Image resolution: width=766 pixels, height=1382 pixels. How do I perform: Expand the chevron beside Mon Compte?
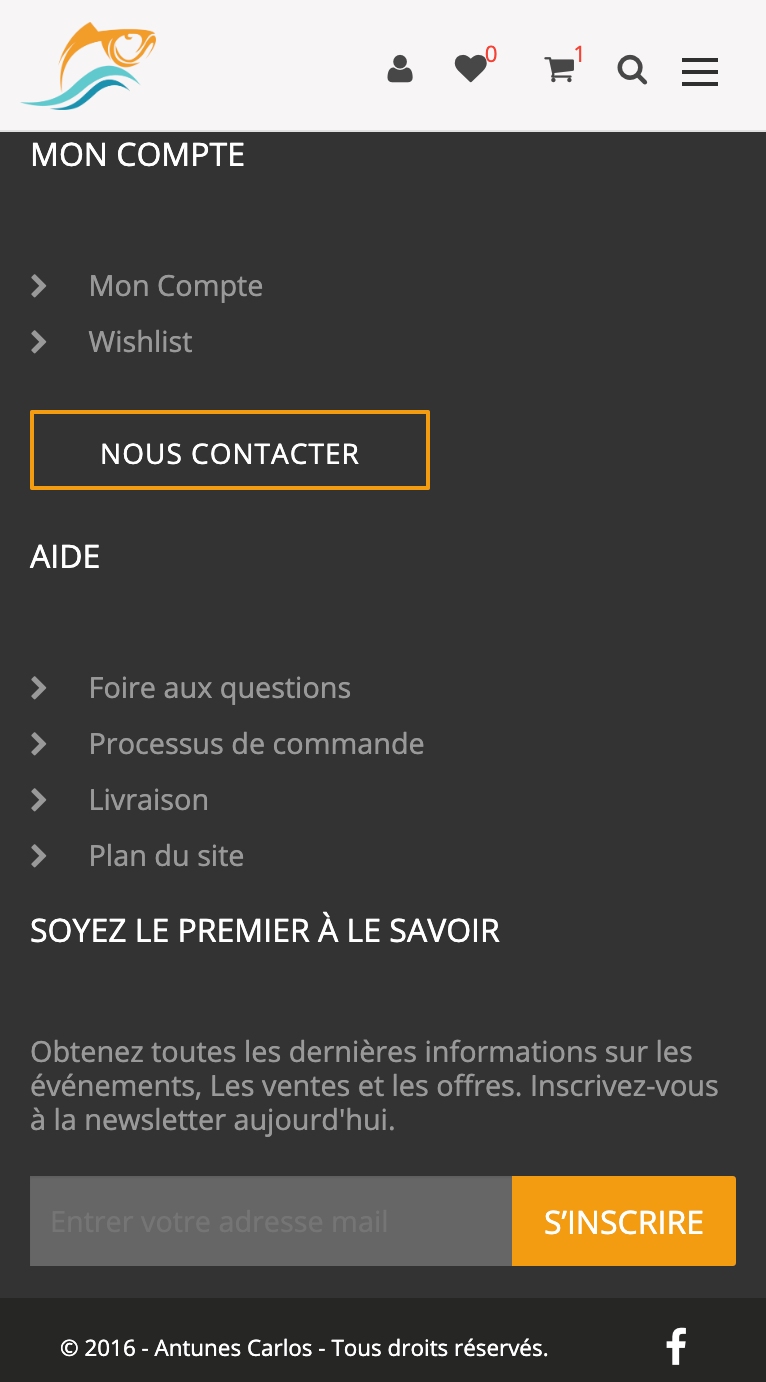coord(39,286)
